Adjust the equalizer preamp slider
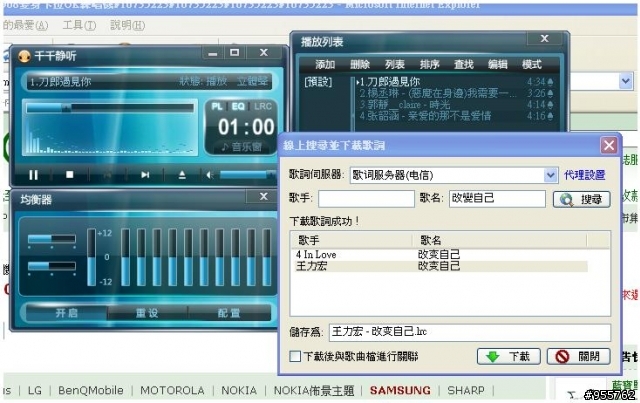 pos(91,257)
